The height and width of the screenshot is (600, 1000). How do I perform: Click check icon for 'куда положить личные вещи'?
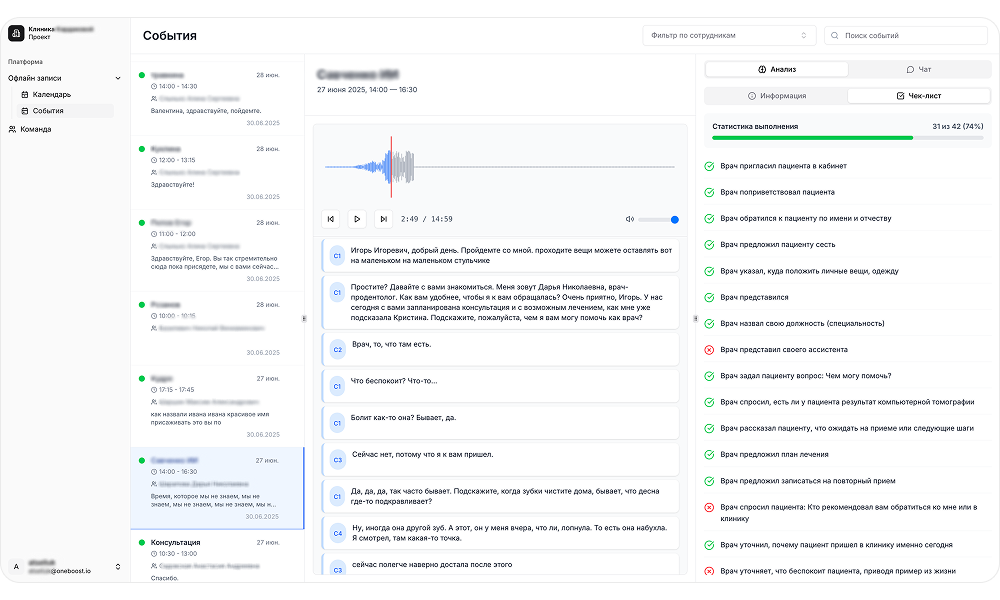[x=709, y=272]
